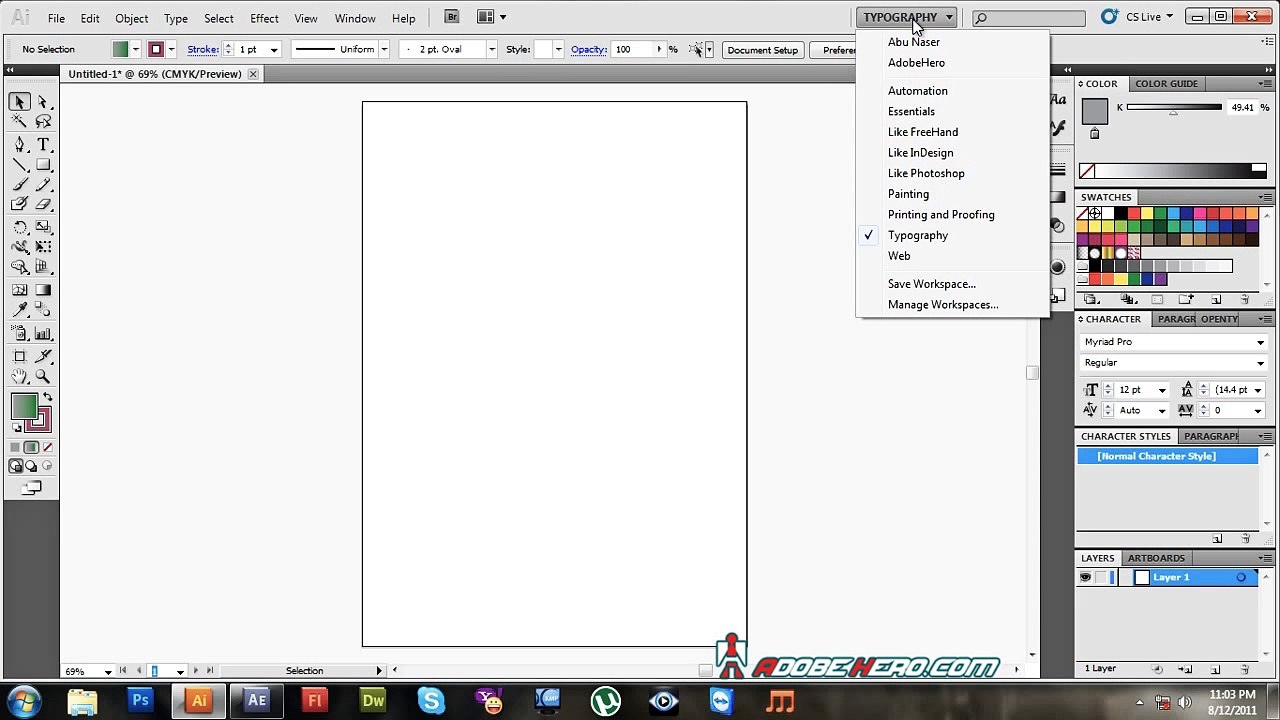This screenshot has height=720, width=1280.
Task: Click the Document Setup button
Action: (x=762, y=50)
